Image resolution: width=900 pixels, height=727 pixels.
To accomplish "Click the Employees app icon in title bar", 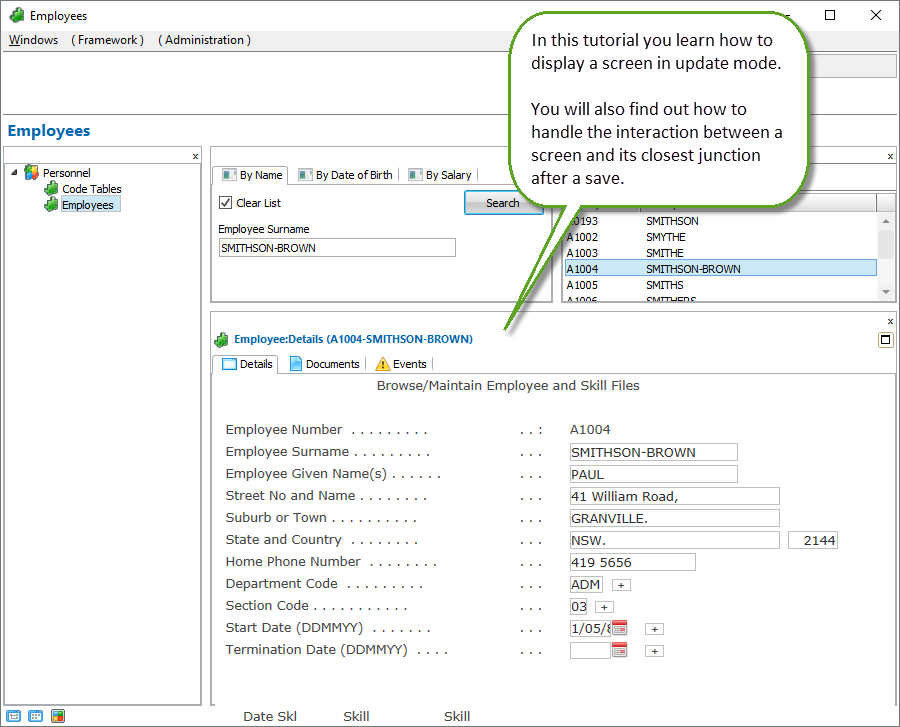I will (x=17, y=15).
